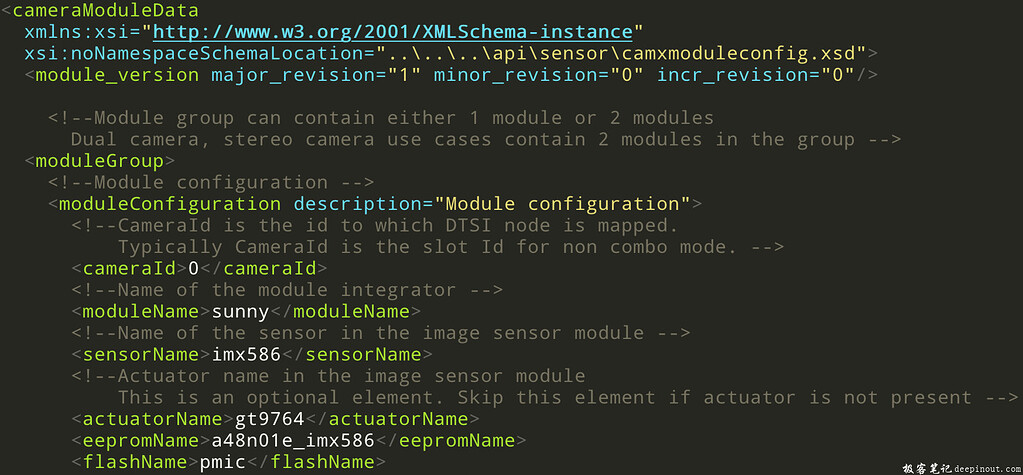Click the "Module configuration" description string
The height and width of the screenshot is (475, 1023).
567,204
